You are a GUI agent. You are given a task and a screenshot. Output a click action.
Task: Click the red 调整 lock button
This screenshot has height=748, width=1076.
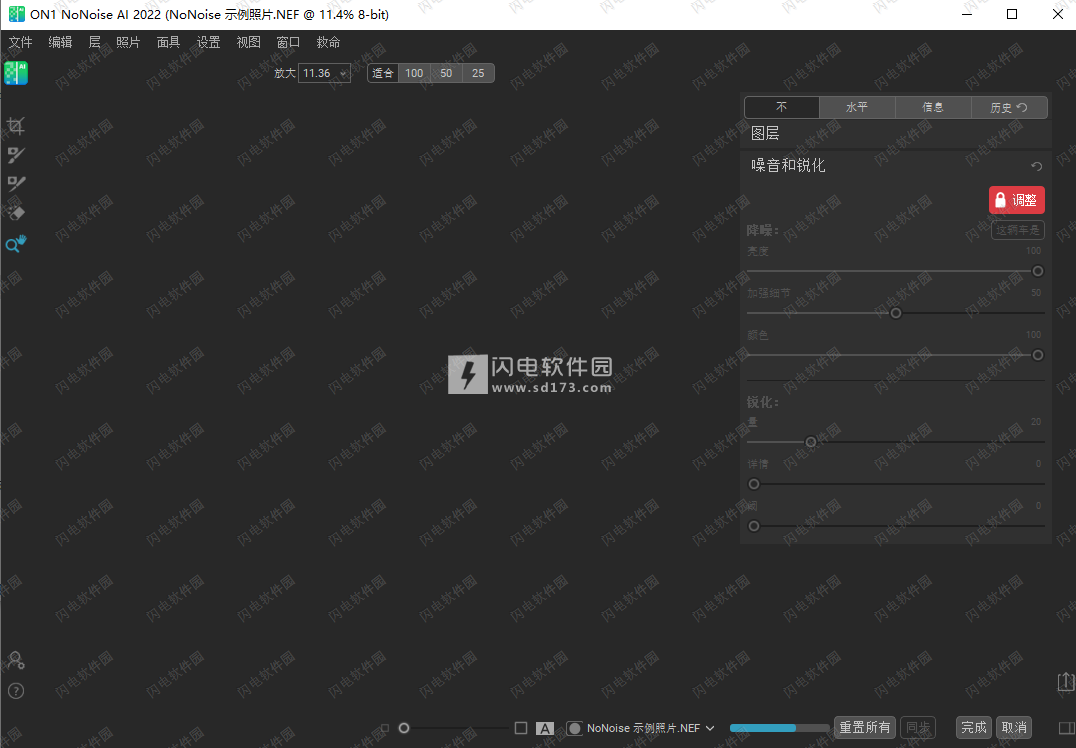1016,200
